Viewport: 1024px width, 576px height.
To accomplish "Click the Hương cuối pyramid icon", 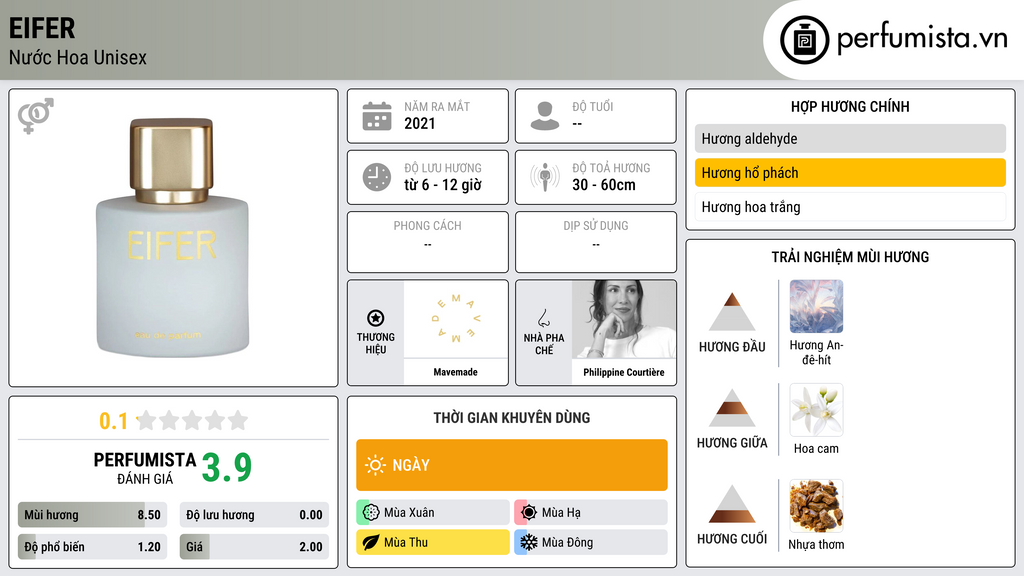I will tap(732, 504).
